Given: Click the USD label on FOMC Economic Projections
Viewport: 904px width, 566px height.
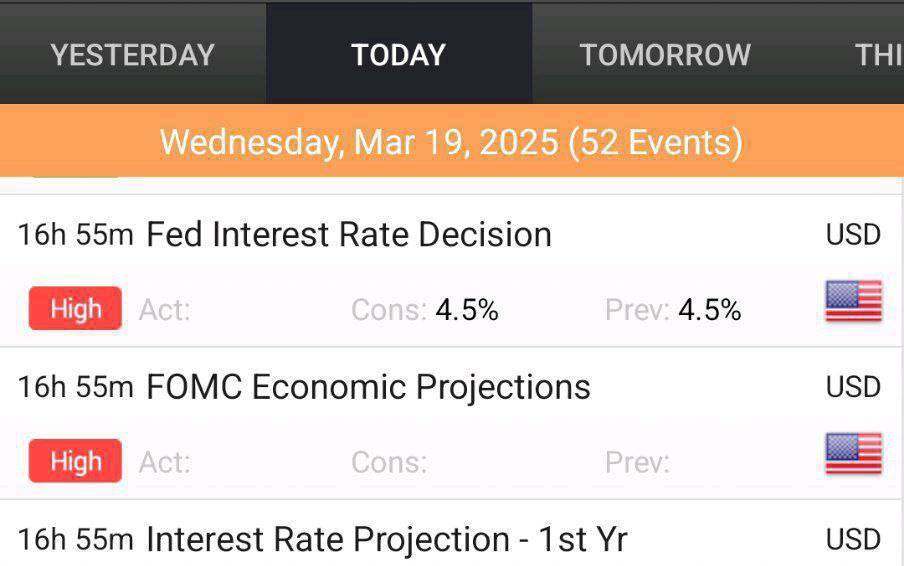Looking at the screenshot, I should tap(853, 387).
